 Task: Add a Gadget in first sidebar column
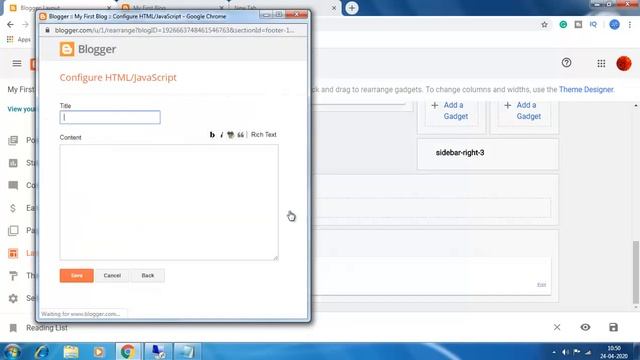[450, 111]
